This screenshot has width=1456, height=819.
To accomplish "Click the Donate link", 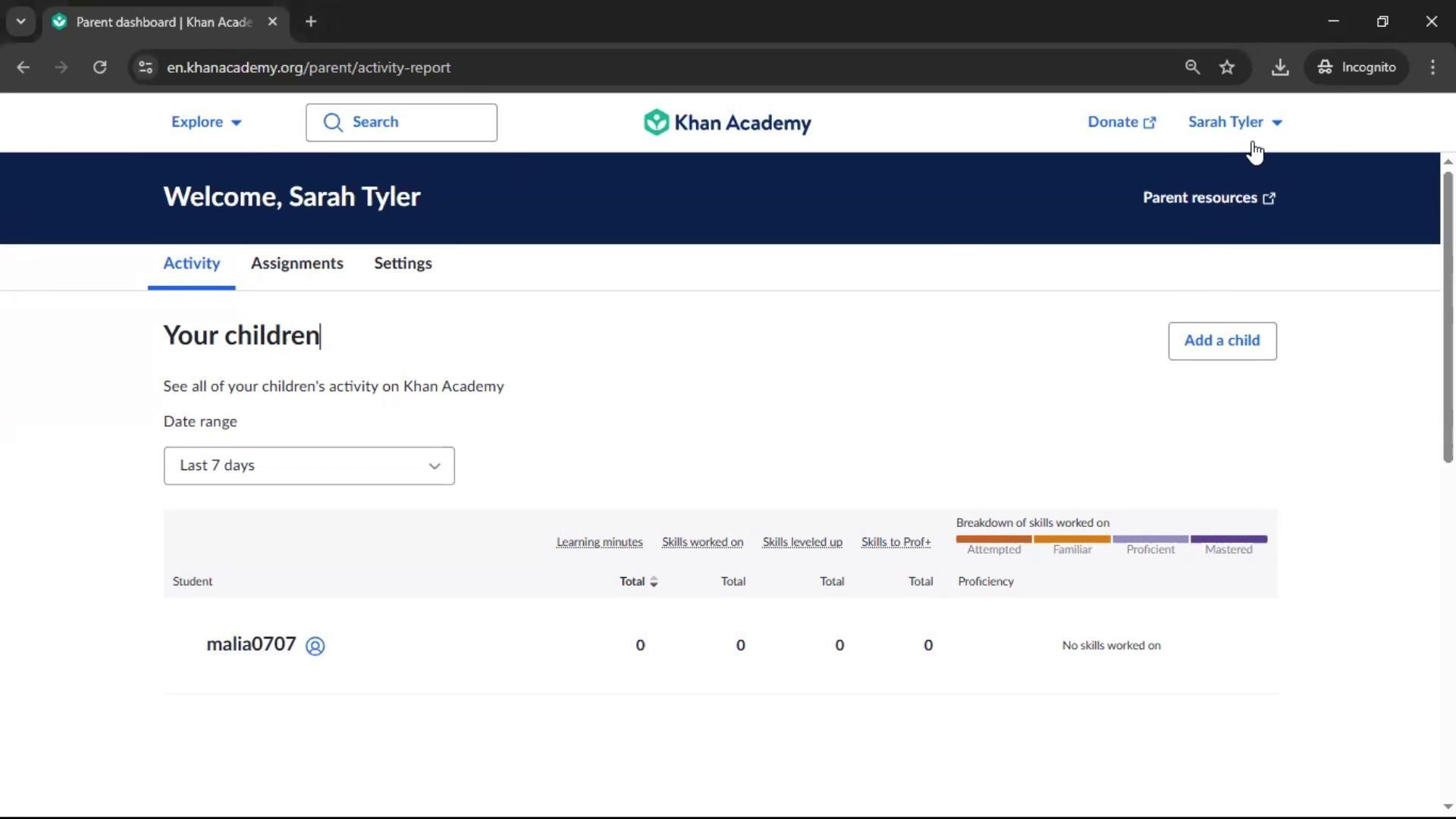I will point(1121,122).
